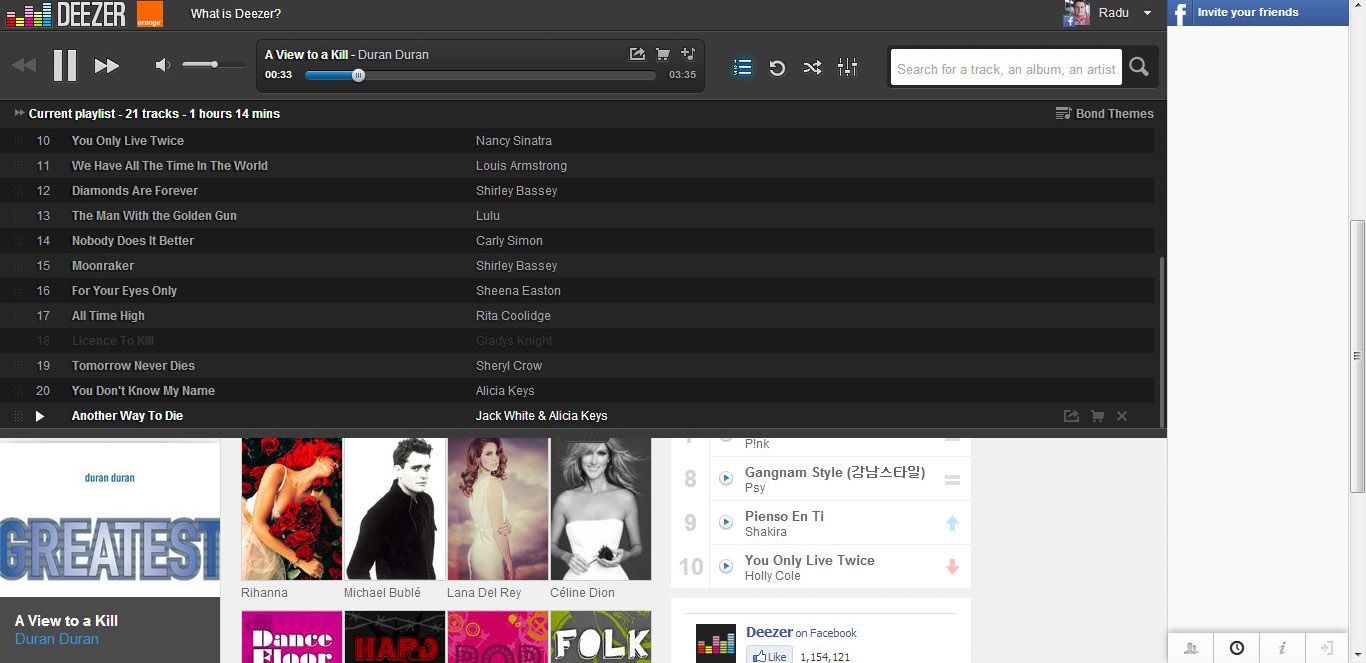The image size is (1366, 663).
Task: Click the Orange partner logo
Action: point(150,14)
